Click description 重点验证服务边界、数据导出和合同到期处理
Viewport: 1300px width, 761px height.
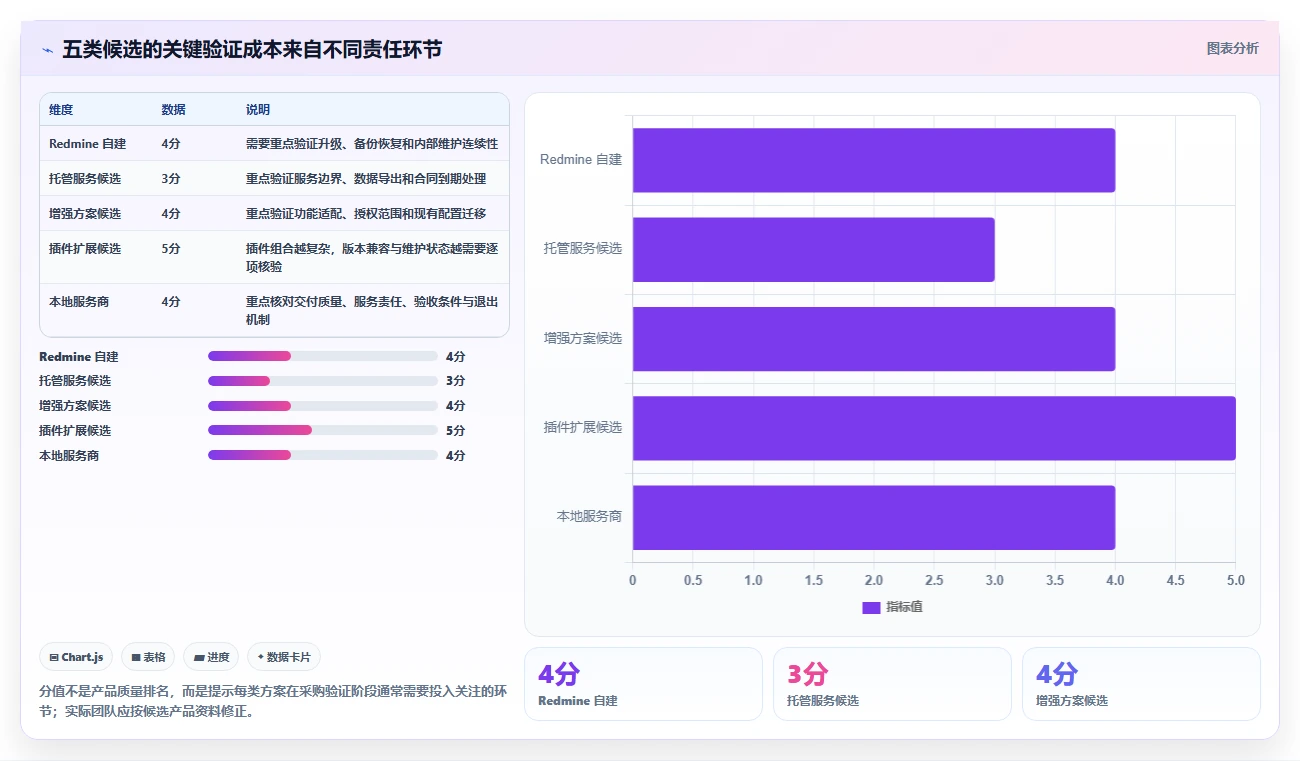366,178
